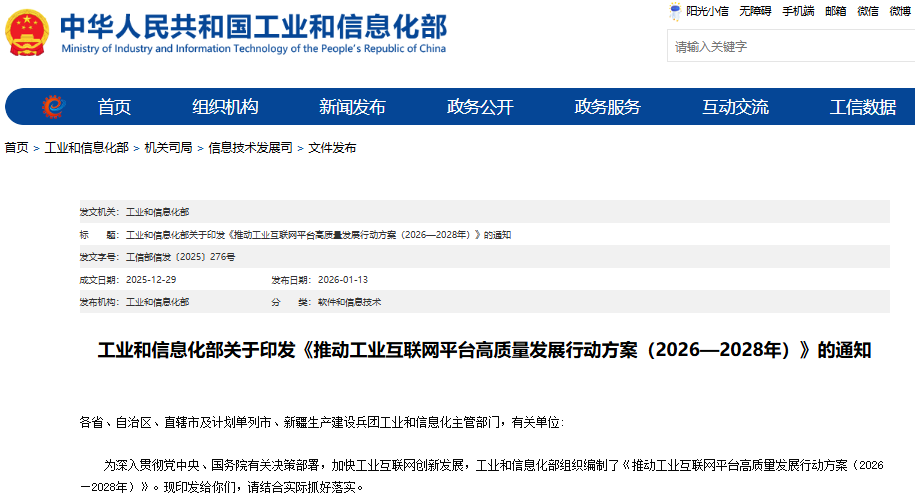Screen dimensions: 915x497
Task: Click 首页 in the breadcrumb
Action: (16, 148)
